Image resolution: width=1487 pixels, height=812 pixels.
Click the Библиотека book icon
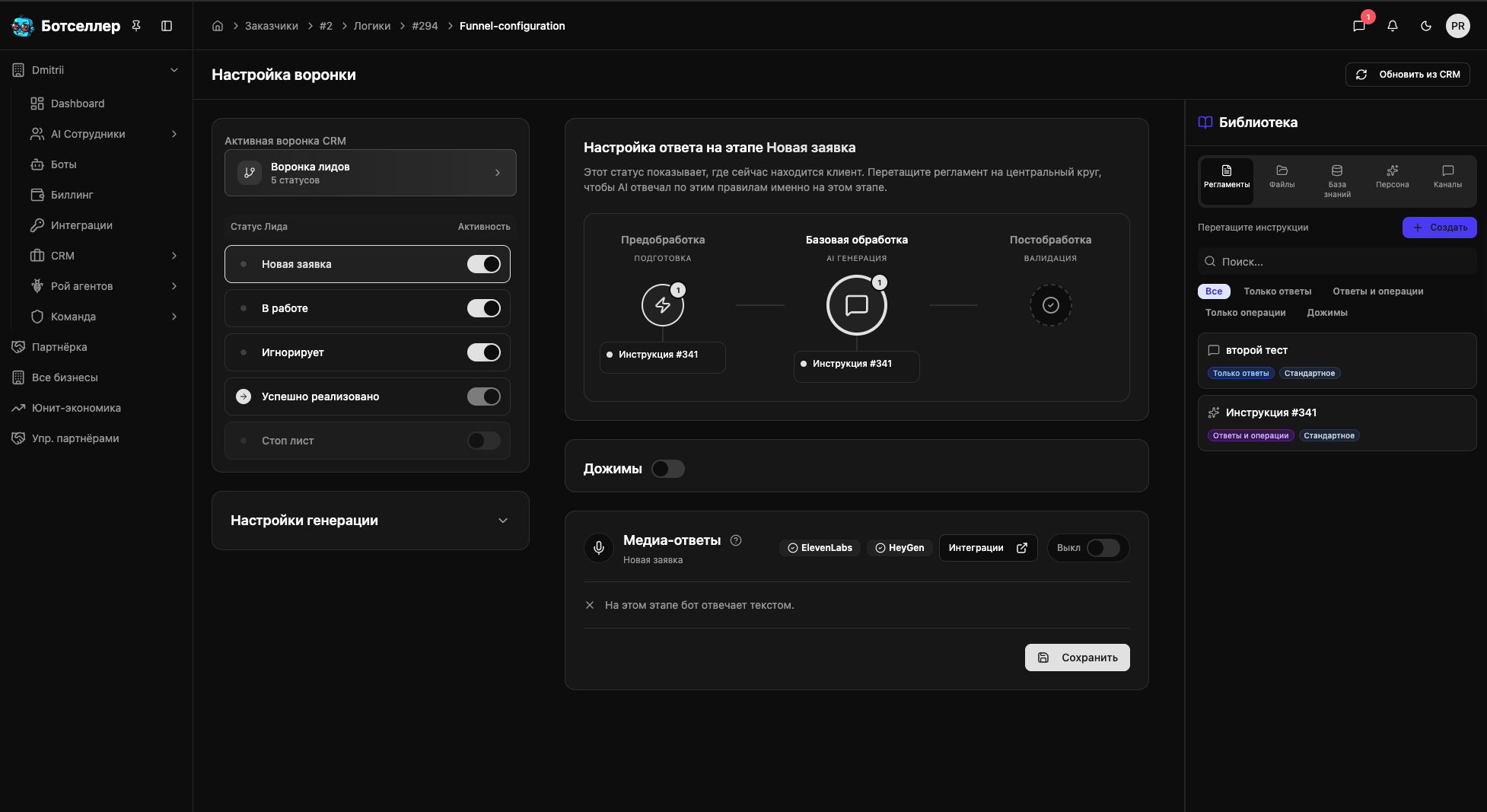pos(1205,123)
